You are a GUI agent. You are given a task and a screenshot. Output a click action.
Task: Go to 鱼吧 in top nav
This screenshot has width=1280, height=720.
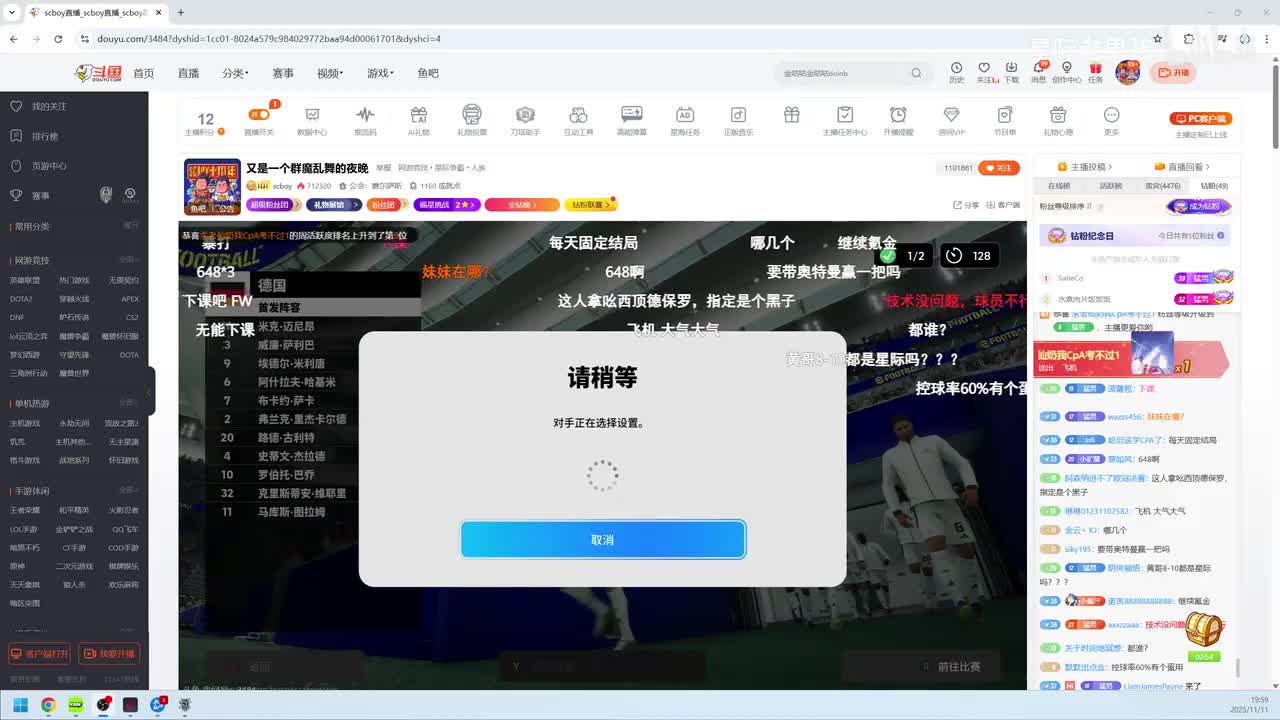click(428, 73)
